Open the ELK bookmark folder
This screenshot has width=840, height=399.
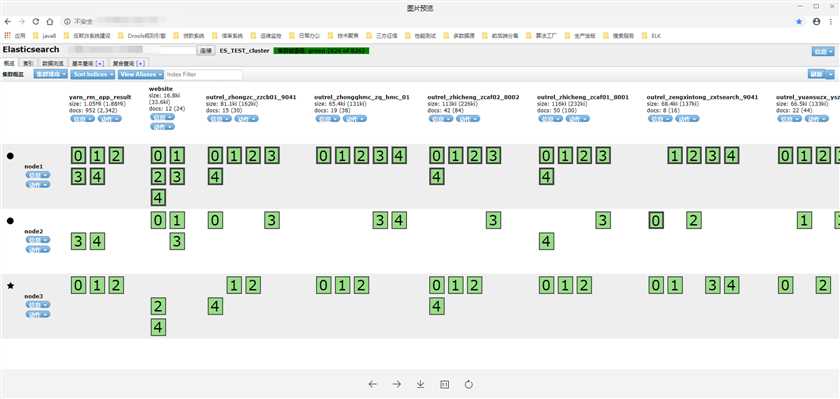(x=651, y=36)
